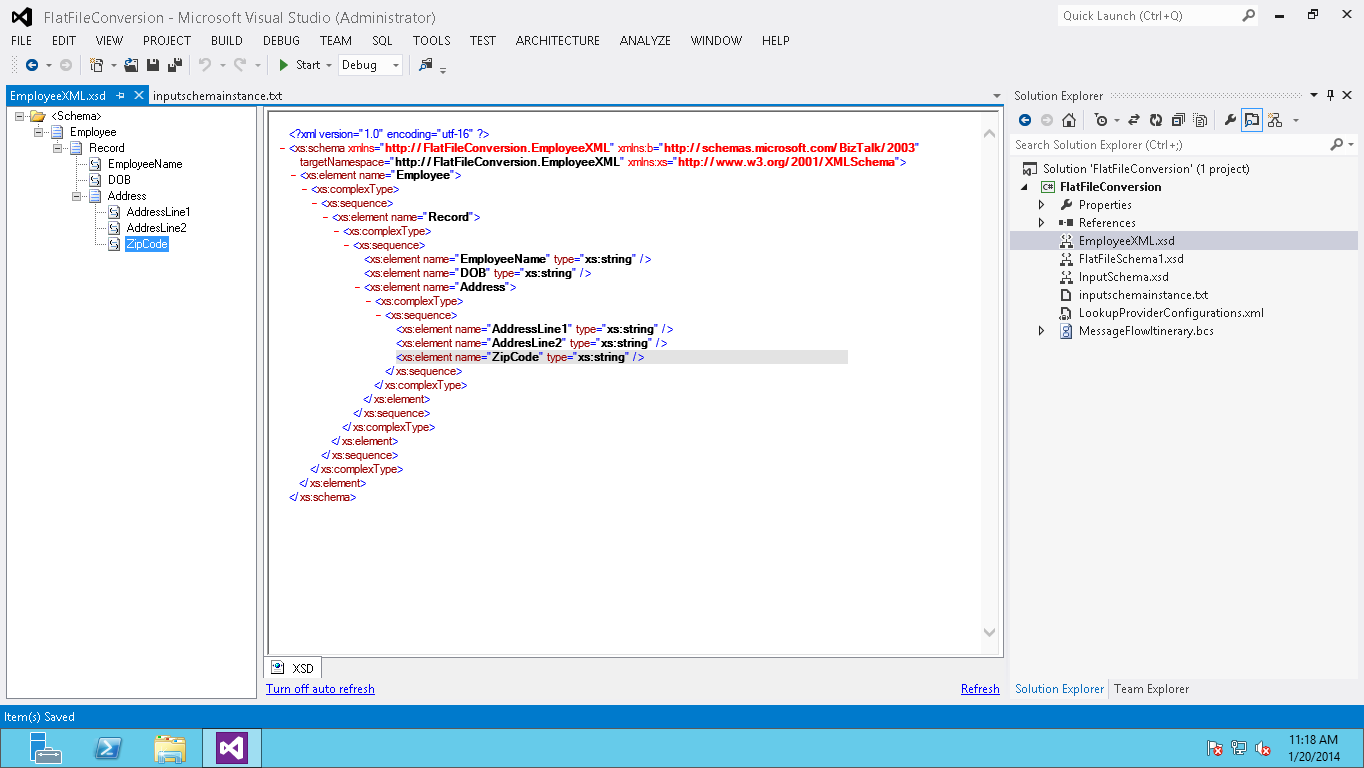Click the Save icon in main toolbar
Screen dimensions: 1364x768
(x=153, y=65)
